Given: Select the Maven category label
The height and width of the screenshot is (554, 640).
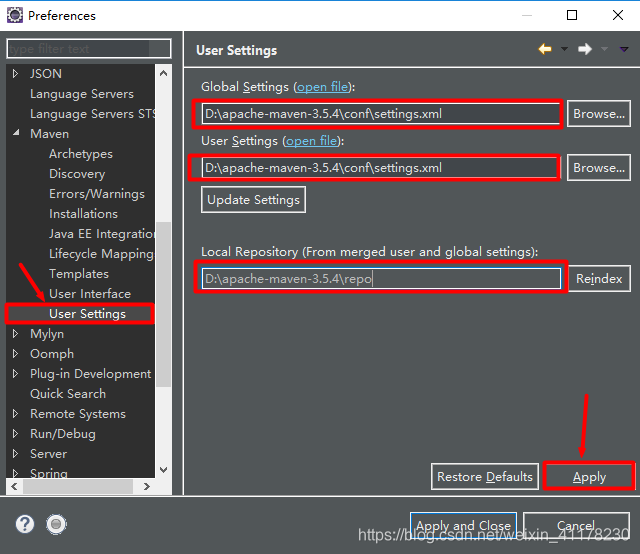Looking at the screenshot, I should point(49,134).
